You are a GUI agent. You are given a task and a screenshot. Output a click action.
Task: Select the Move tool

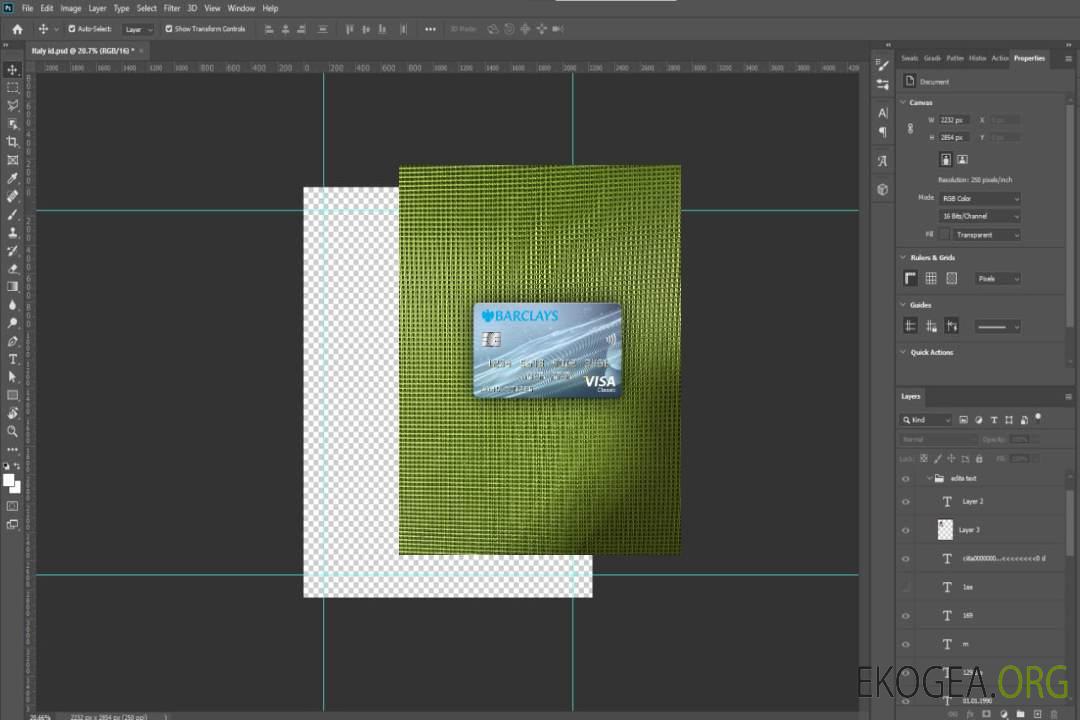(x=13, y=69)
